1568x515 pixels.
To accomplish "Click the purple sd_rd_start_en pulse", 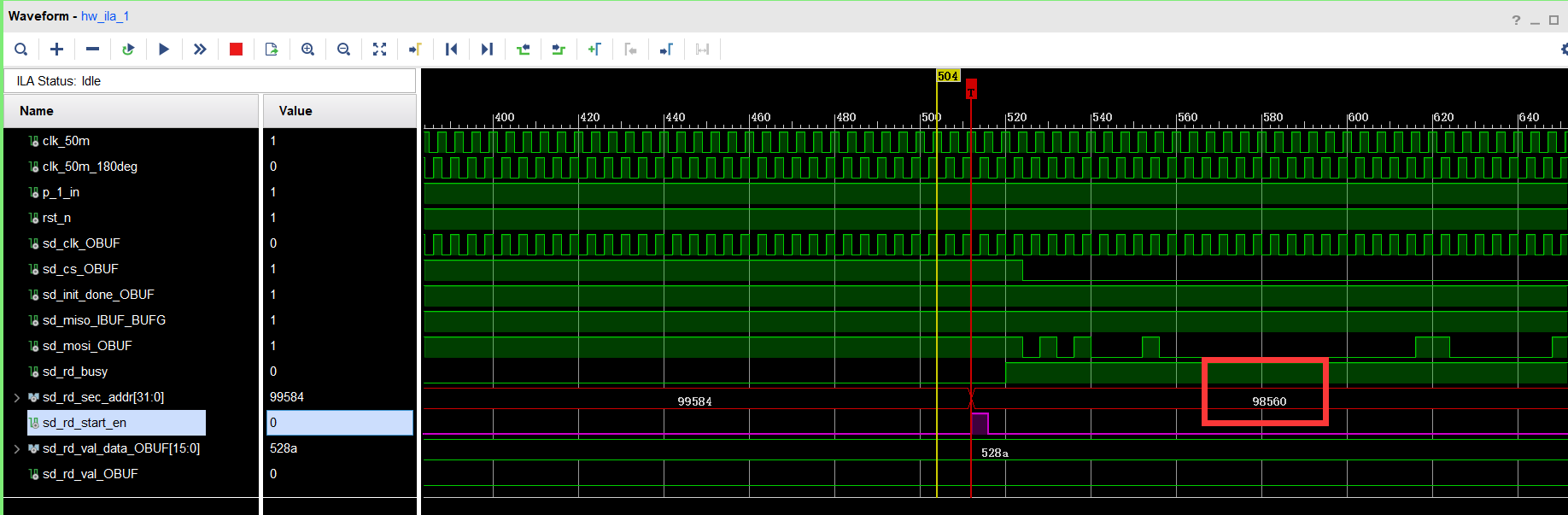I will tap(980, 424).
